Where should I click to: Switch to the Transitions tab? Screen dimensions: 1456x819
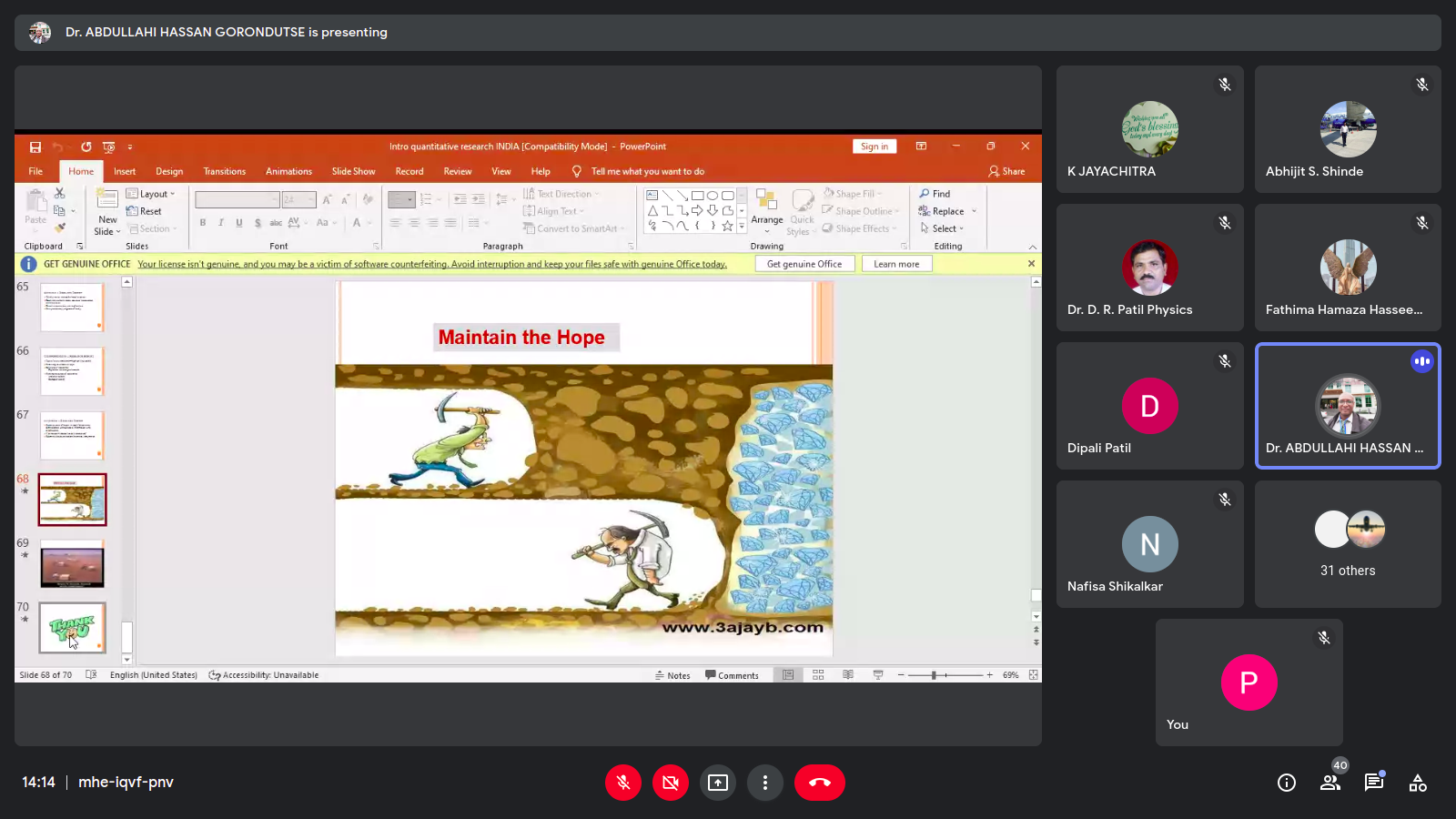225,171
